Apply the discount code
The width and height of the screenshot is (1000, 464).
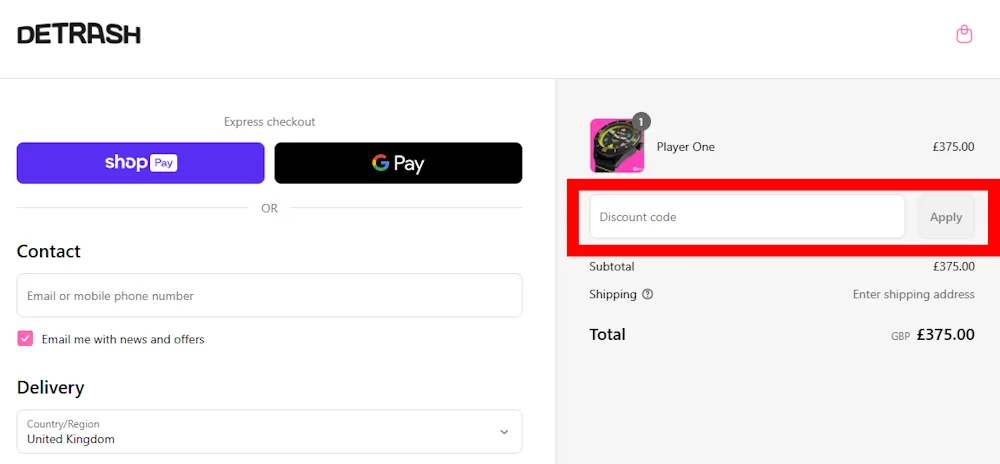tap(945, 217)
